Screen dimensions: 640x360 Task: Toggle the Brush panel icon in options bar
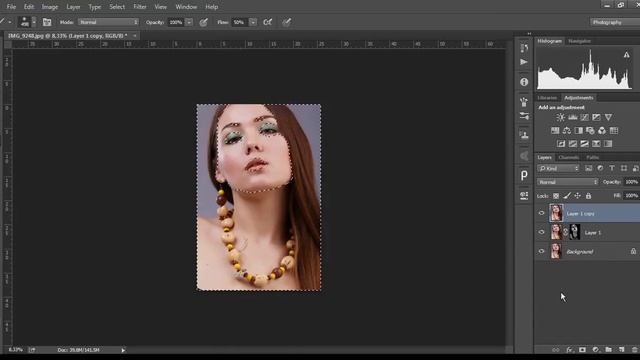pos(47,22)
